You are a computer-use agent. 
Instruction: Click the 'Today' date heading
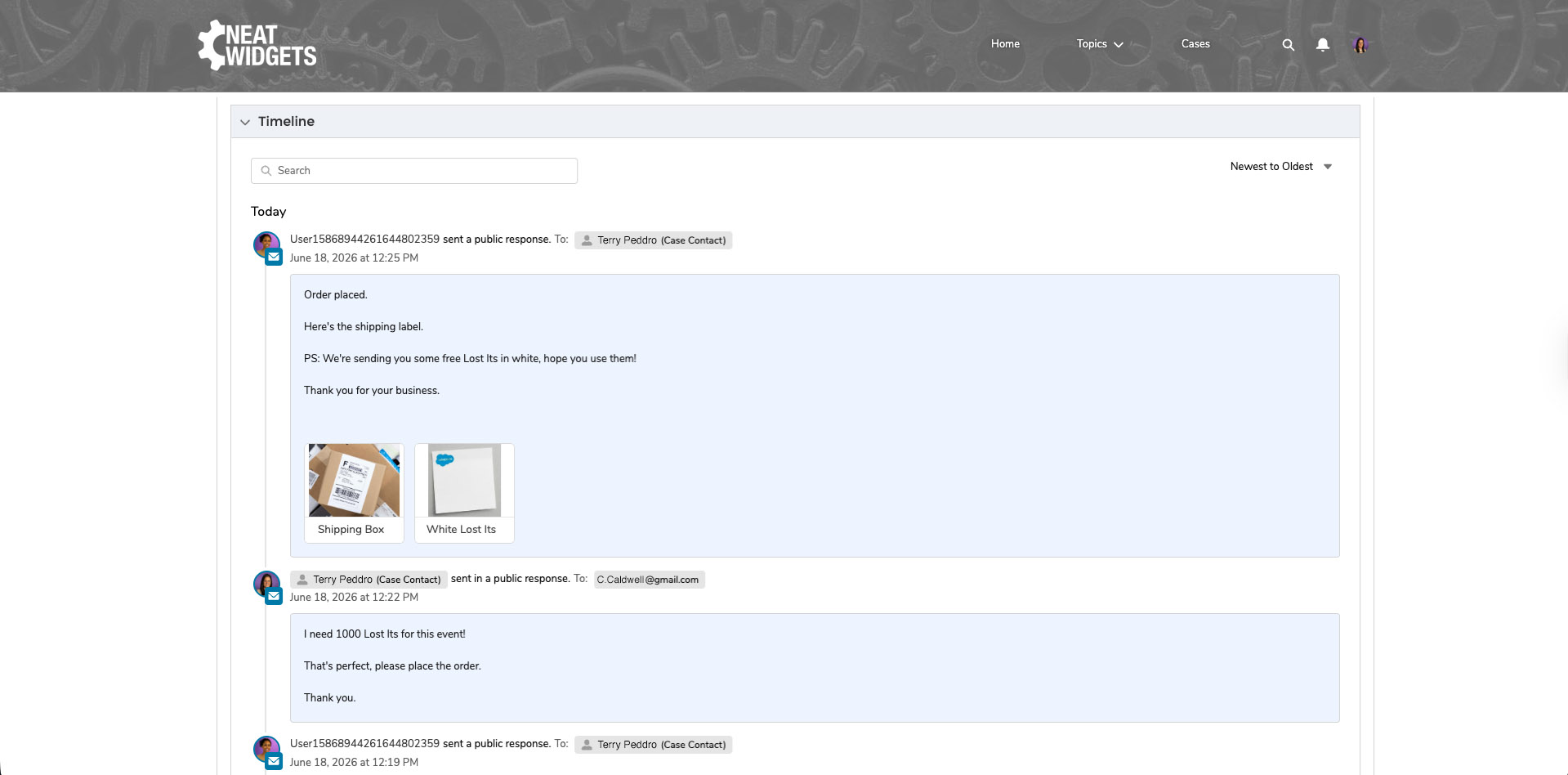tap(269, 212)
